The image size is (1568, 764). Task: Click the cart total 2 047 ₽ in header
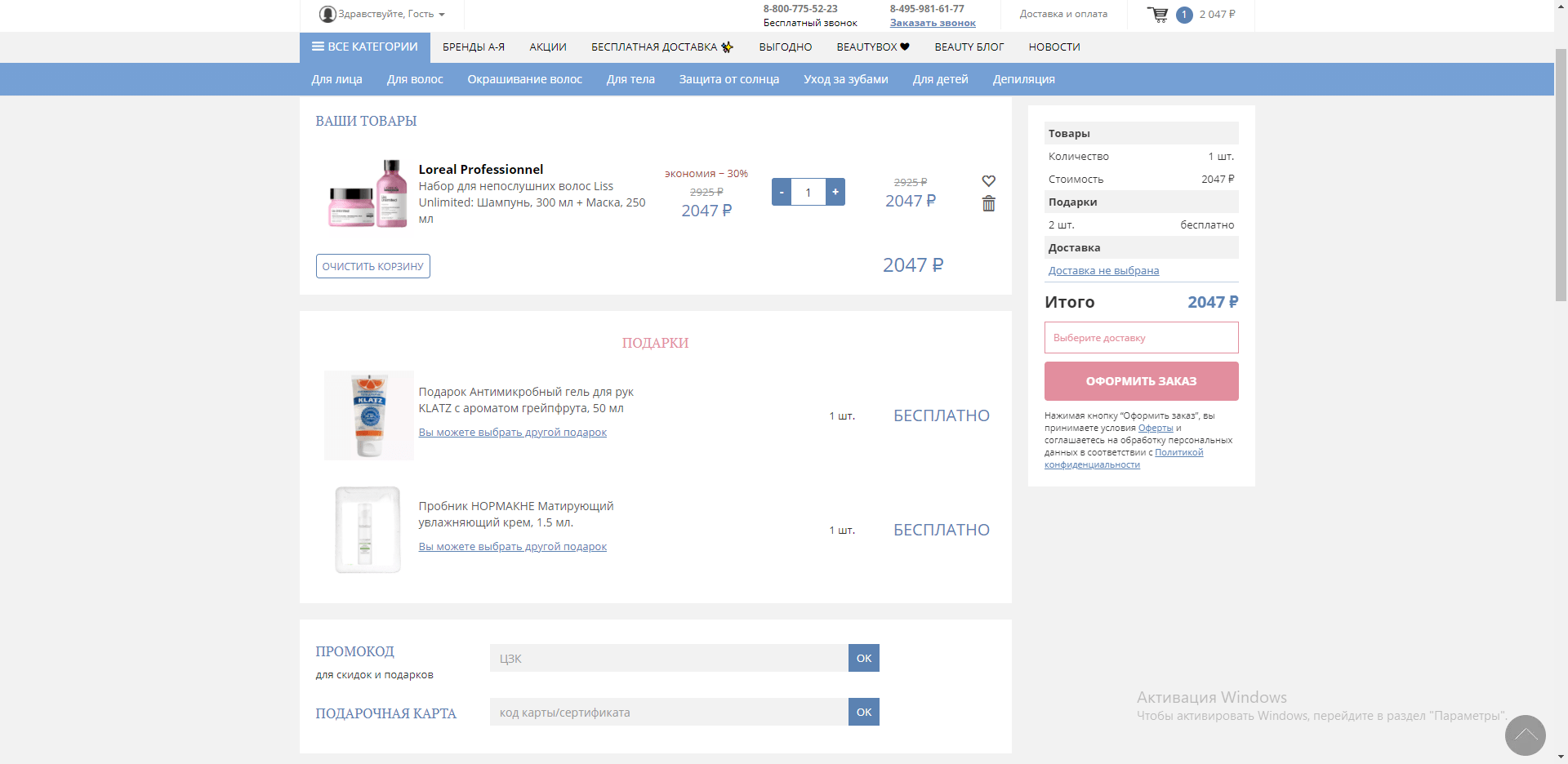[1217, 15]
